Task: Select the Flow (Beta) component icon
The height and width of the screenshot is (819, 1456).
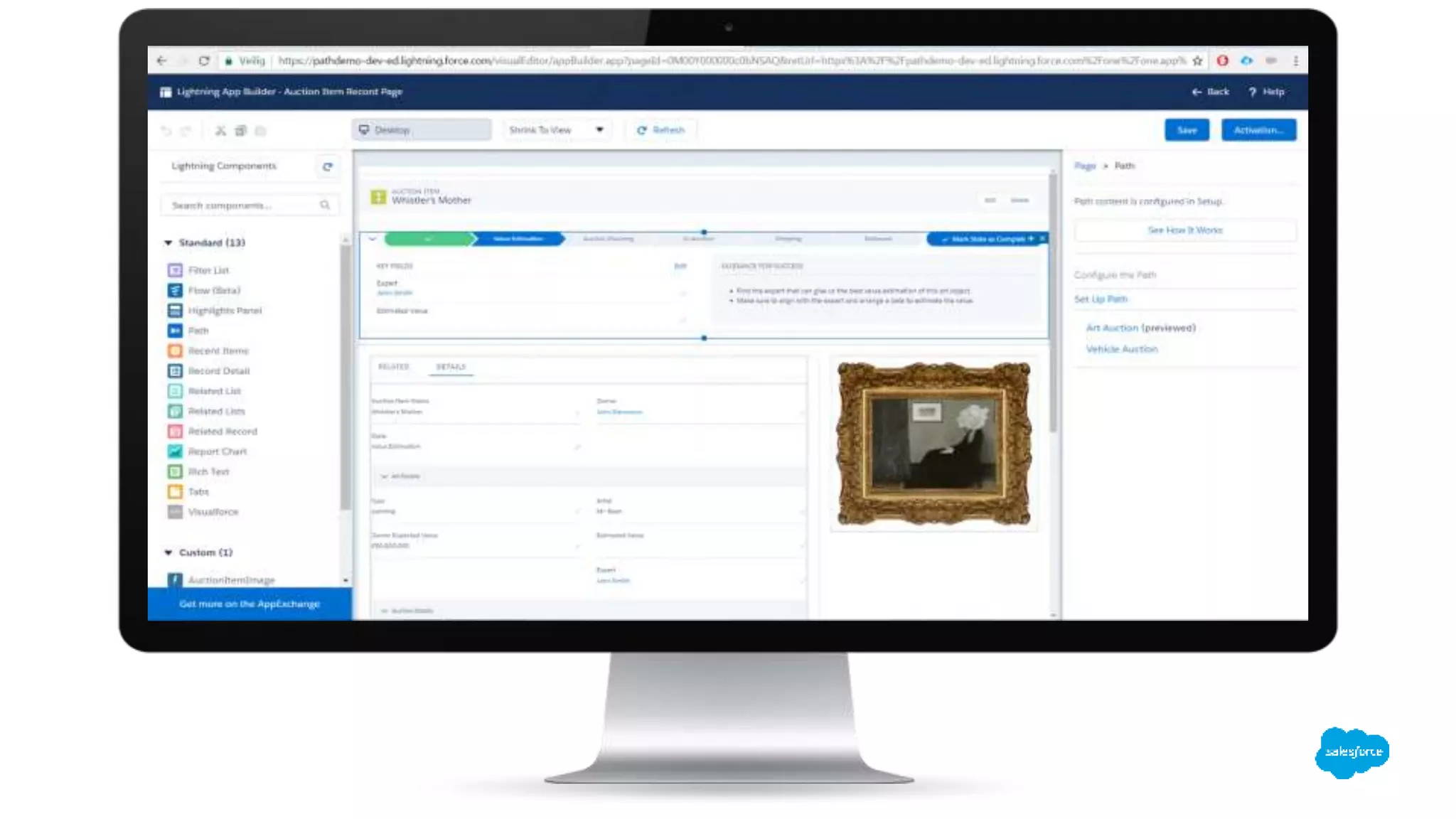Action: tap(175, 291)
